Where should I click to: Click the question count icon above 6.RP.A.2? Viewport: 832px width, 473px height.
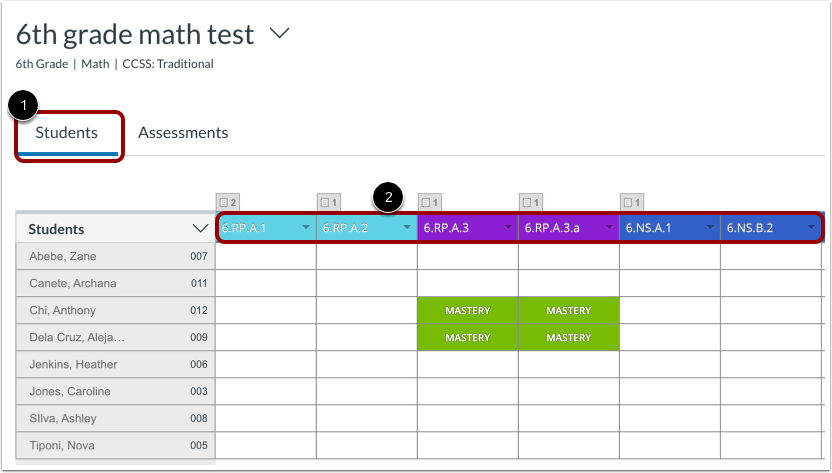pyautogui.click(x=329, y=202)
